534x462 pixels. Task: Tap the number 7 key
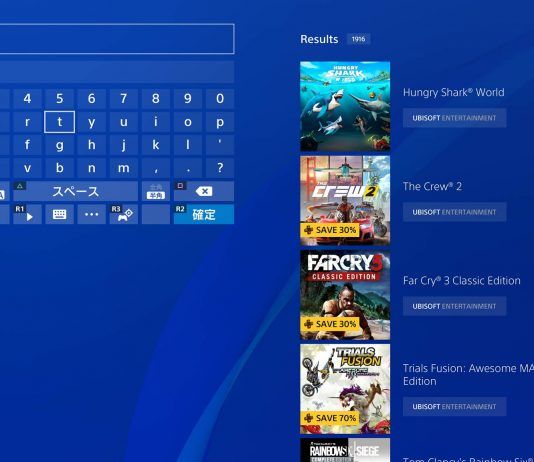click(x=124, y=98)
